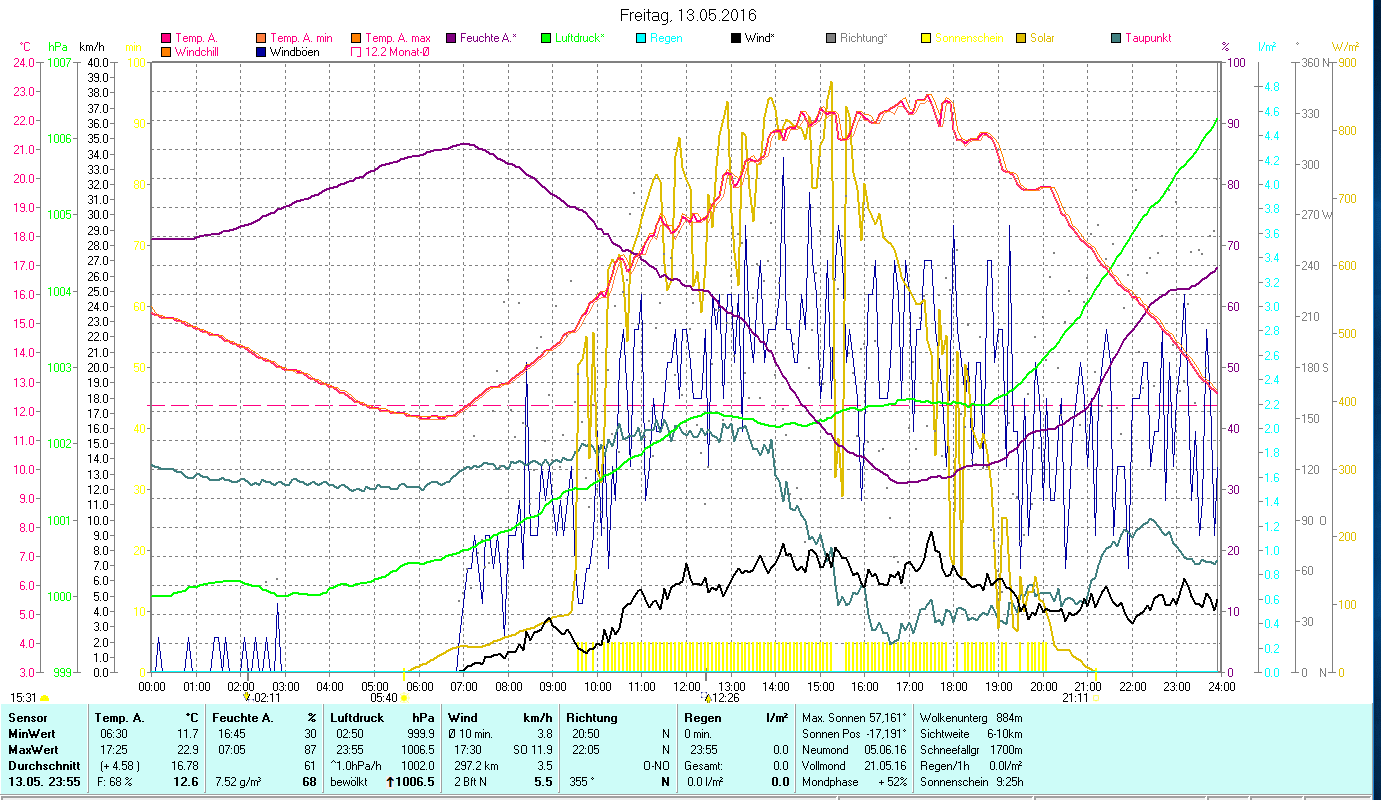The image size is (1381, 800).
Task: Click the marker labeled 12:26
Action: pyautogui.click(x=706, y=697)
